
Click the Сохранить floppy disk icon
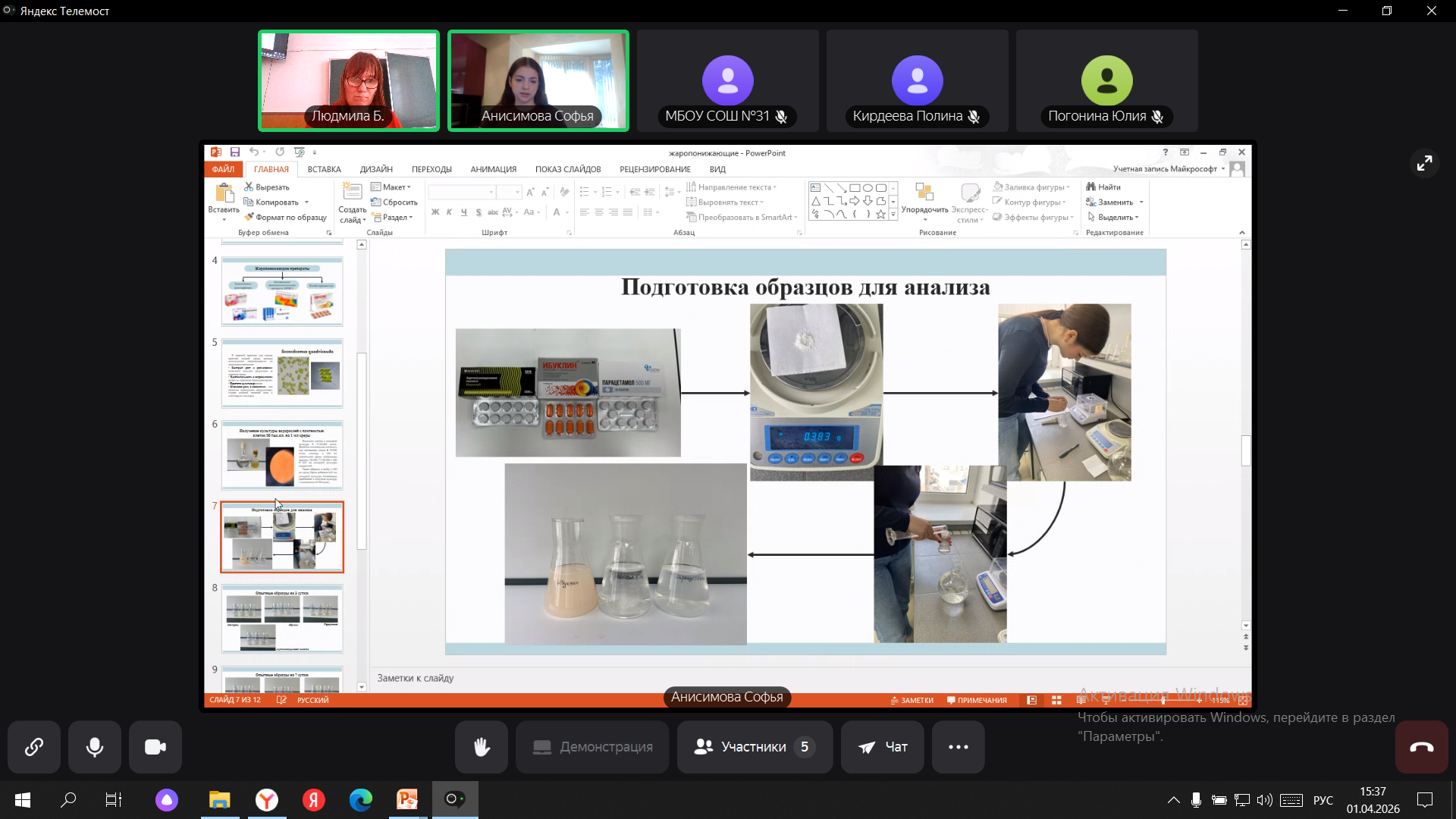point(235,152)
